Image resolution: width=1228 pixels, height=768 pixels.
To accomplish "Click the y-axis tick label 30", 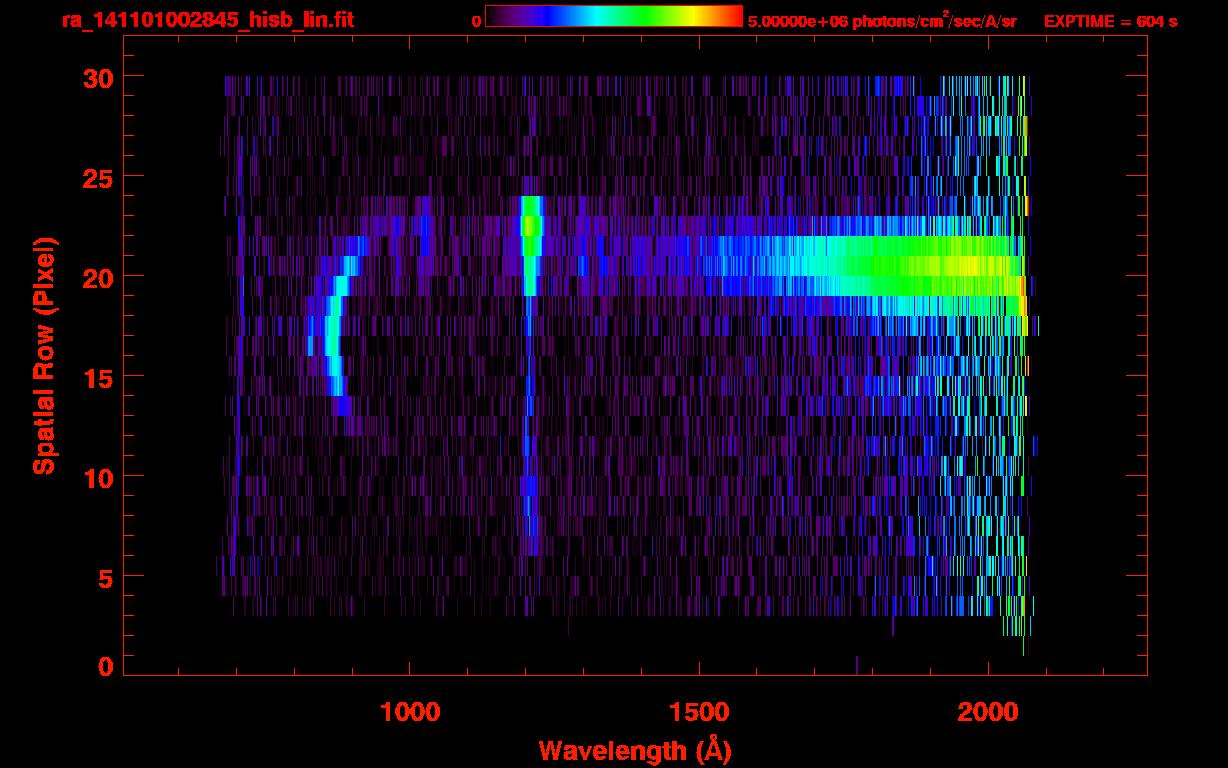I will pos(96,77).
